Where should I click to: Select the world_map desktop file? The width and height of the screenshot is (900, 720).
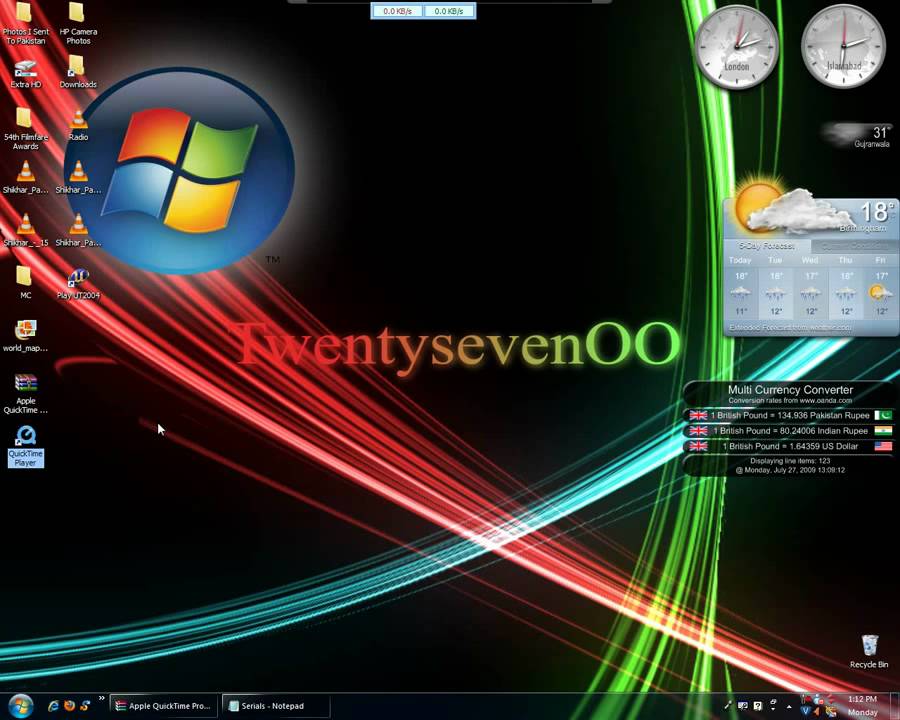click(25, 336)
